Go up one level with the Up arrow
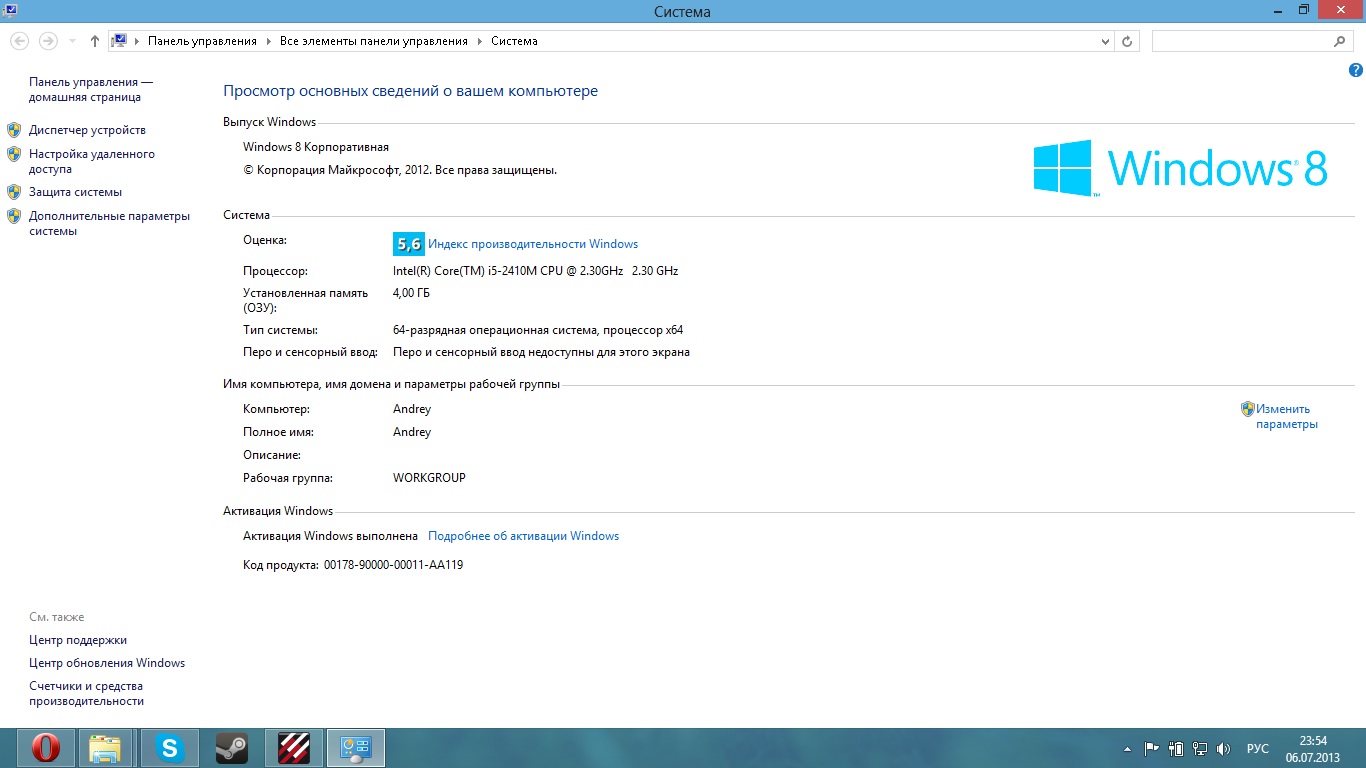This screenshot has width=1366, height=768. pos(95,41)
